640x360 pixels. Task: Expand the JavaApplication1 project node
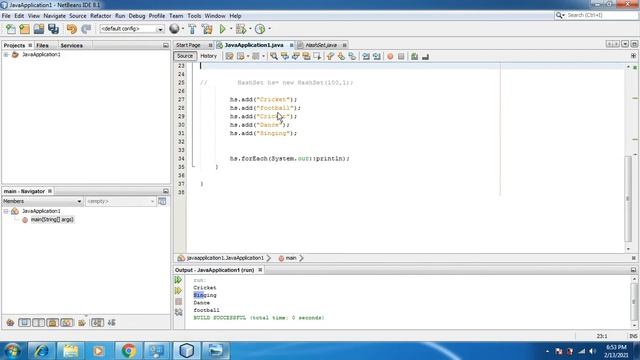[6, 54]
